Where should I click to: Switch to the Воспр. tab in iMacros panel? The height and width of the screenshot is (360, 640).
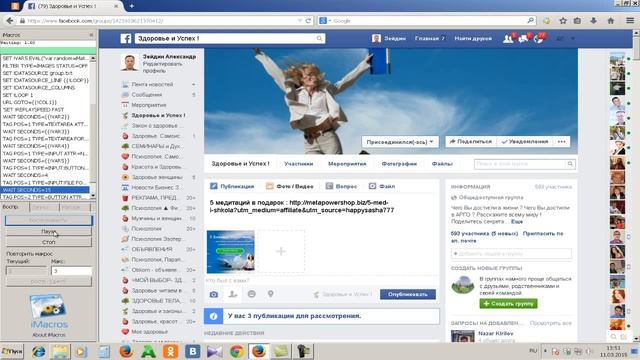pos(11,207)
